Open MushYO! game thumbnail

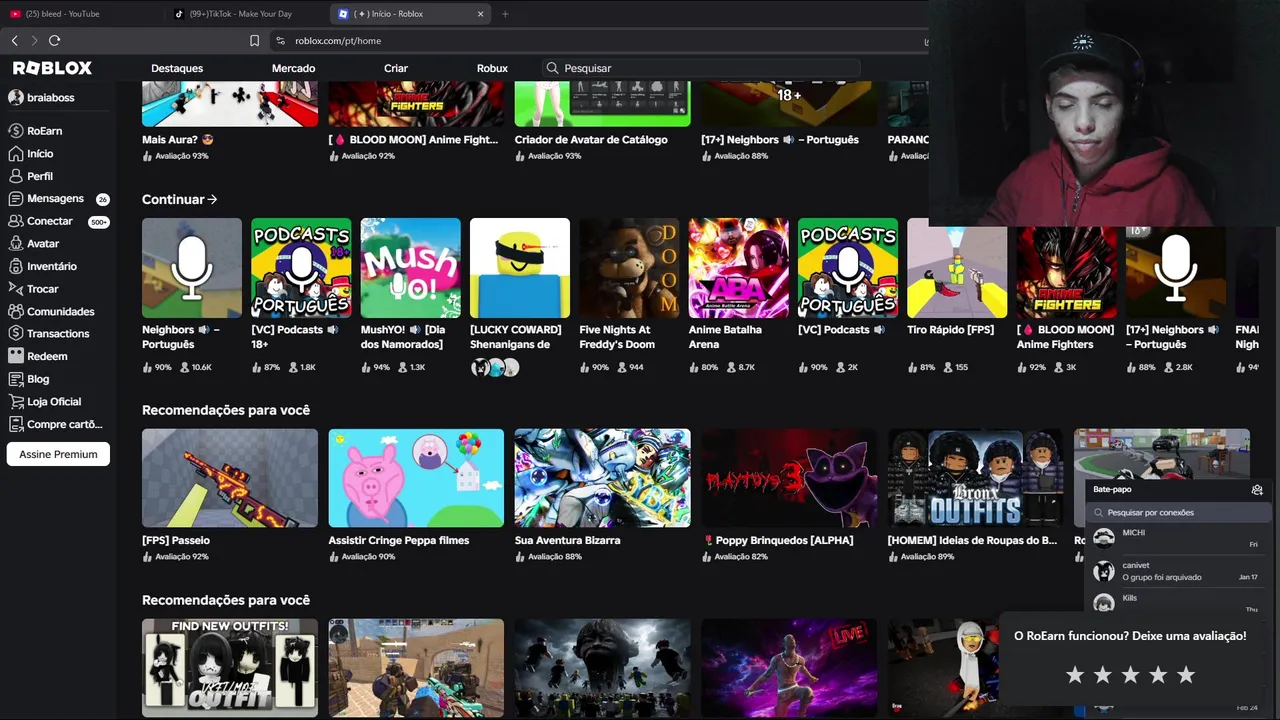pyautogui.click(x=411, y=268)
